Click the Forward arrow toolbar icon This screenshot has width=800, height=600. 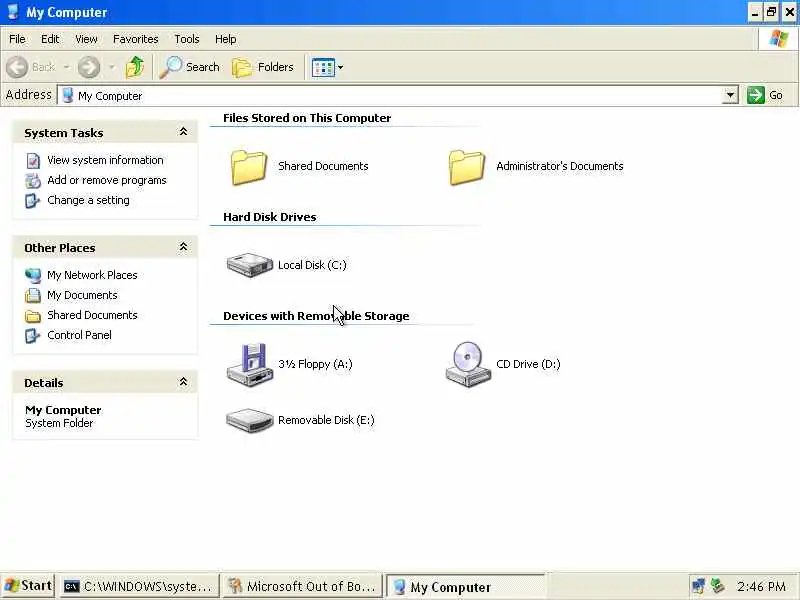tap(89, 67)
